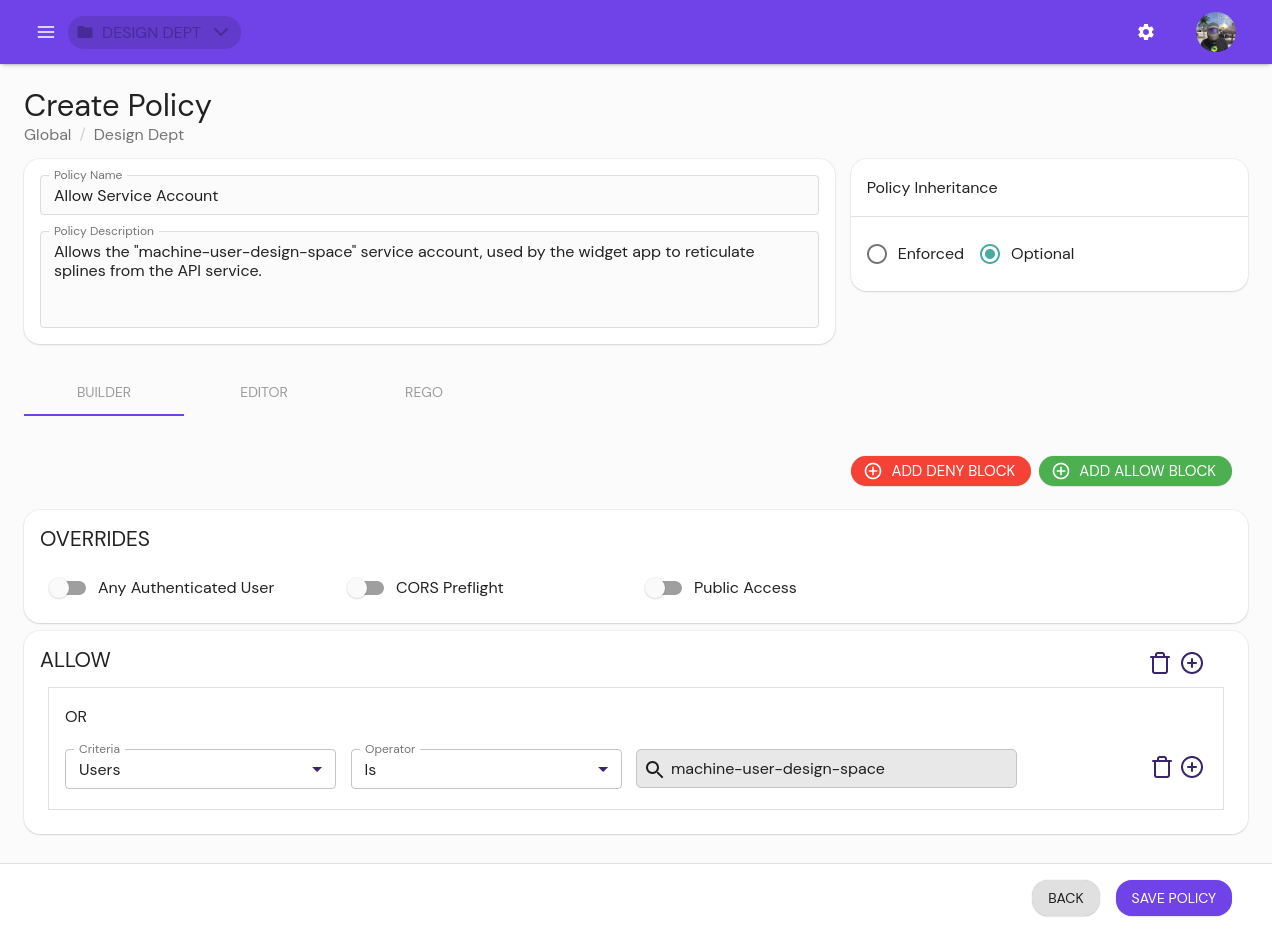The height and width of the screenshot is (932, 1272).
Task: Delete the ALLOW block with trash icon
Action: (x=1160, y=663)
